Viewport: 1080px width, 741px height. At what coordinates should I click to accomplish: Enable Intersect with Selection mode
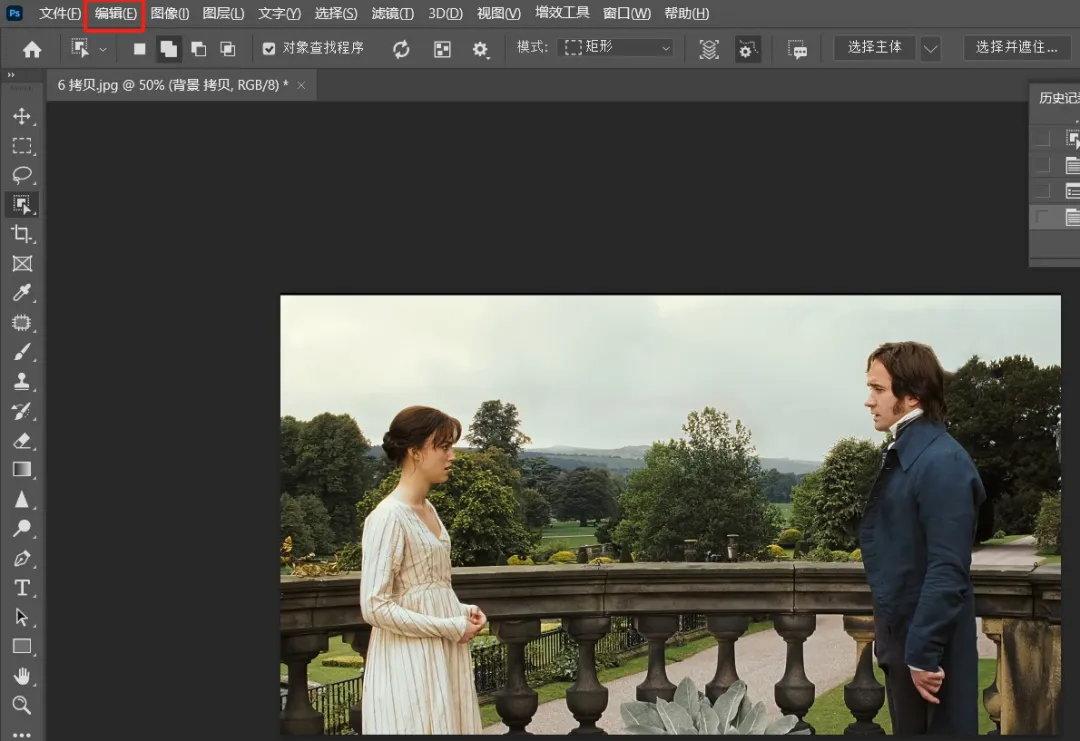[227, 49]
